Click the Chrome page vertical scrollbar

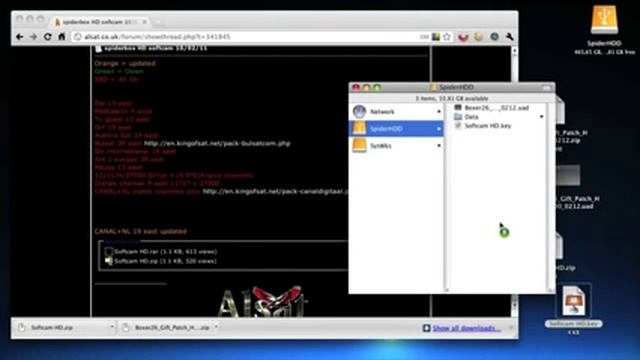515,180
